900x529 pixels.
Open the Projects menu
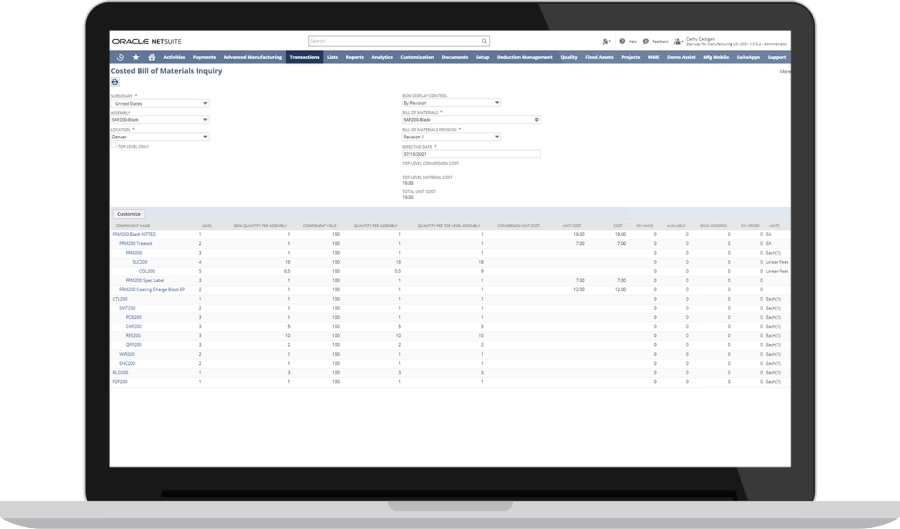click(x=630, y=57)
